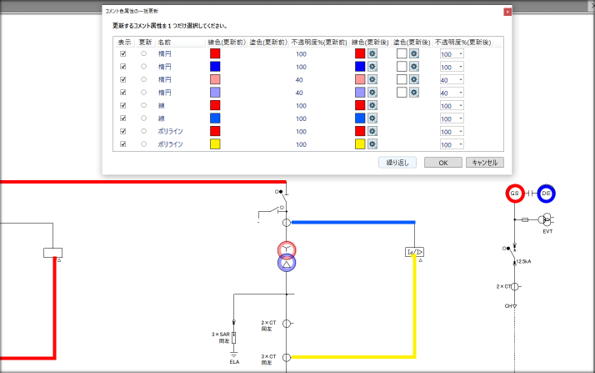Viewport: 595px width, 373px height.
Task: Open line color settings gear for blue ellipse
Action: click(372, 67)
